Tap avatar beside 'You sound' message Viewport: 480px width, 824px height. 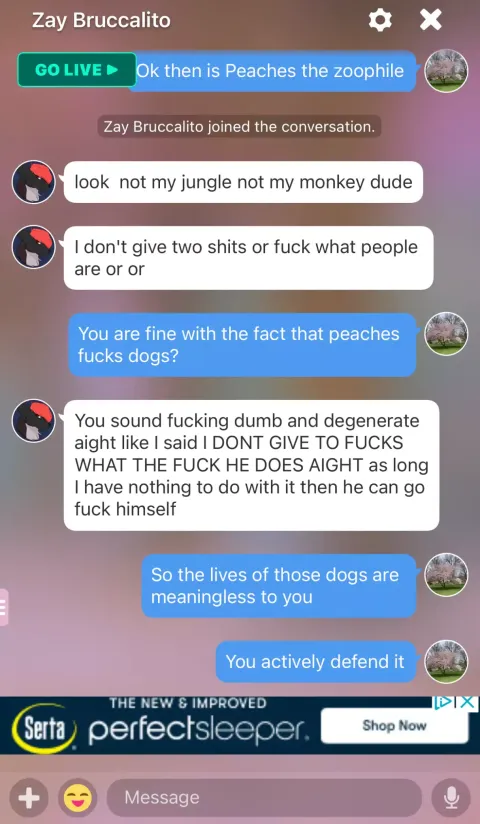point(34,420)
